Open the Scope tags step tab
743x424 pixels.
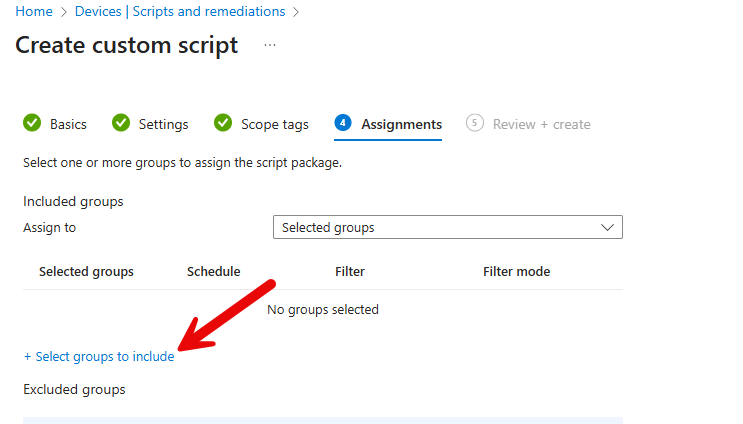pos(274,124)
